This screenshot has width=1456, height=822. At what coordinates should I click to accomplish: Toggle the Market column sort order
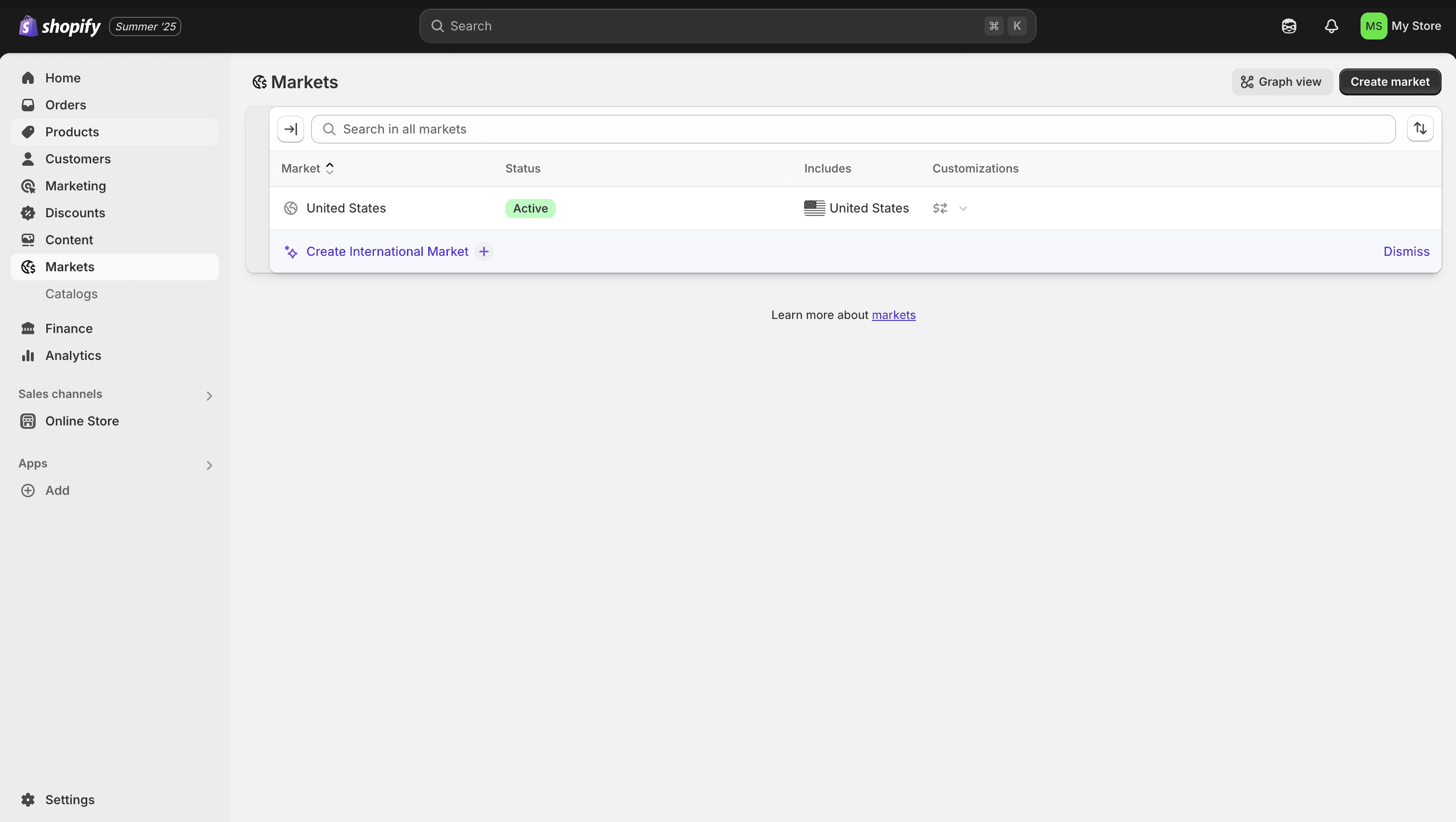(330, 168)
